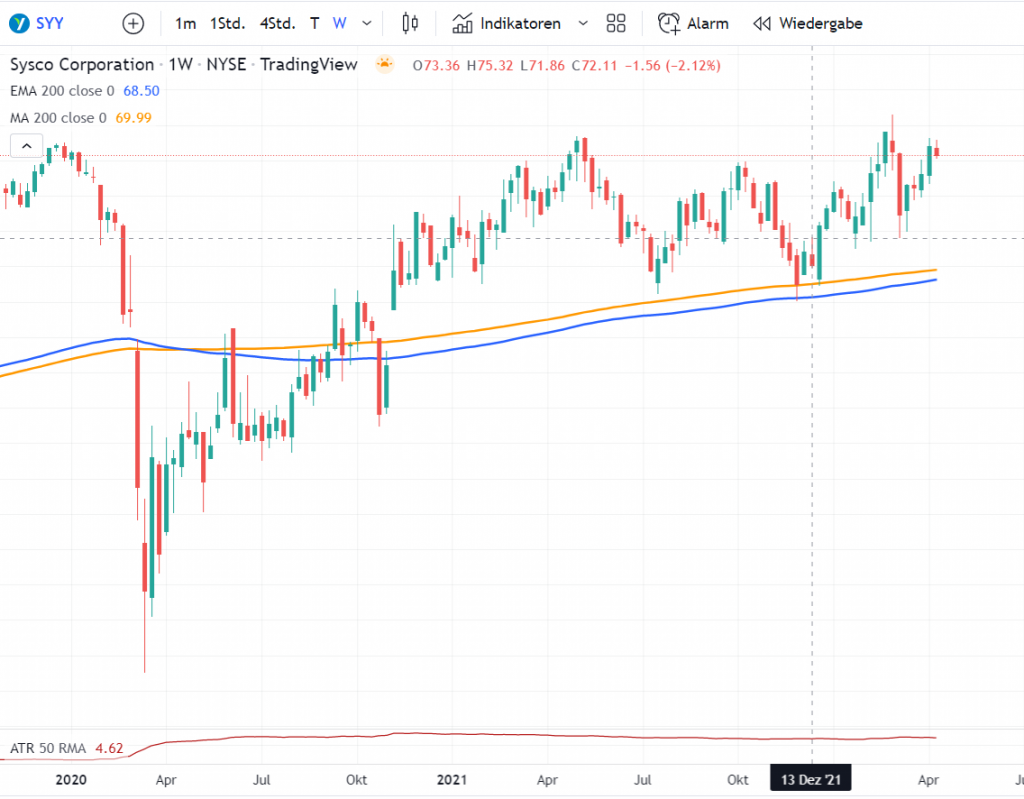Switch to the 4Std. interval
The image size is (1024, 799).
[x=277, y=23]
